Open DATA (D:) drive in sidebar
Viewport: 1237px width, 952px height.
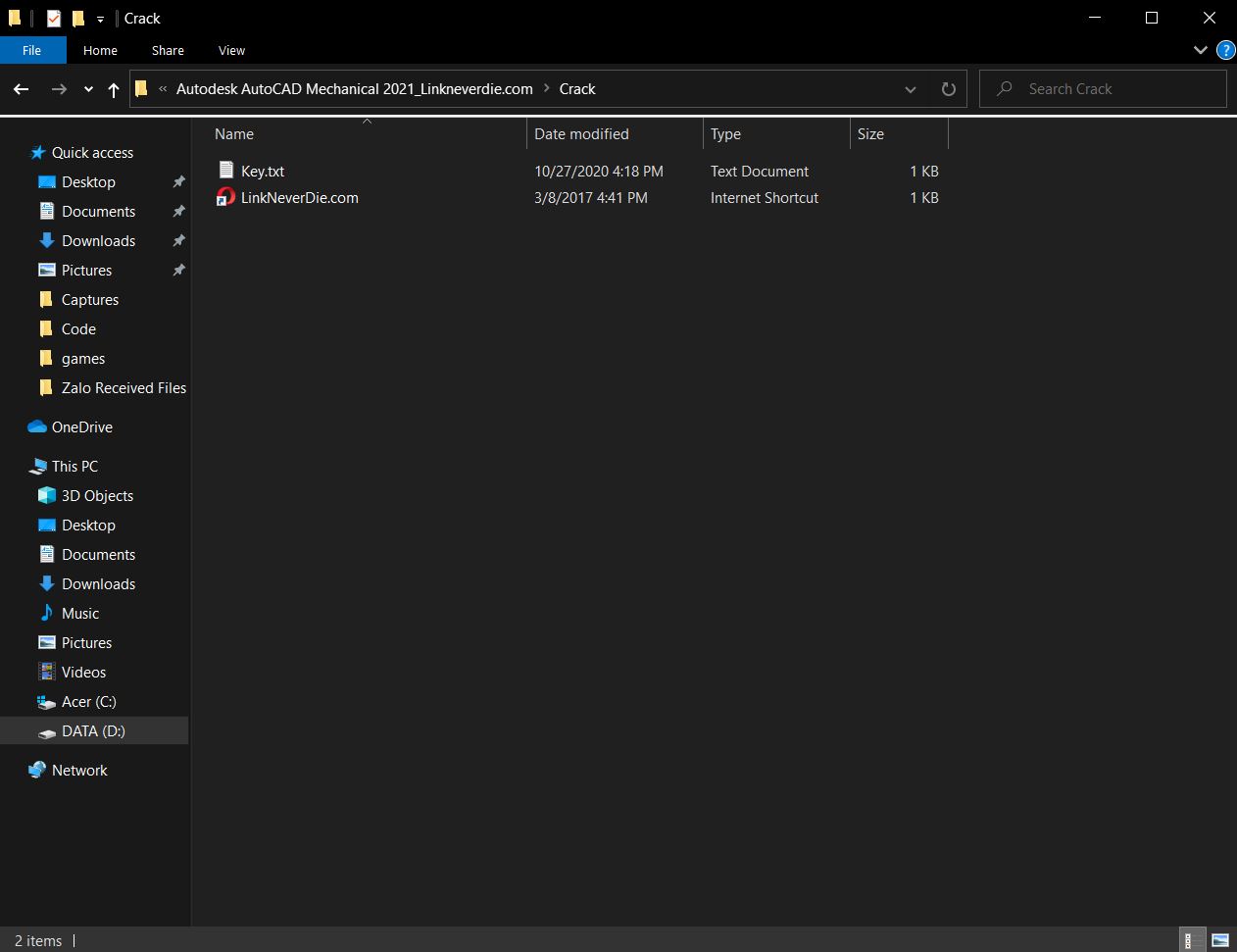93,731
